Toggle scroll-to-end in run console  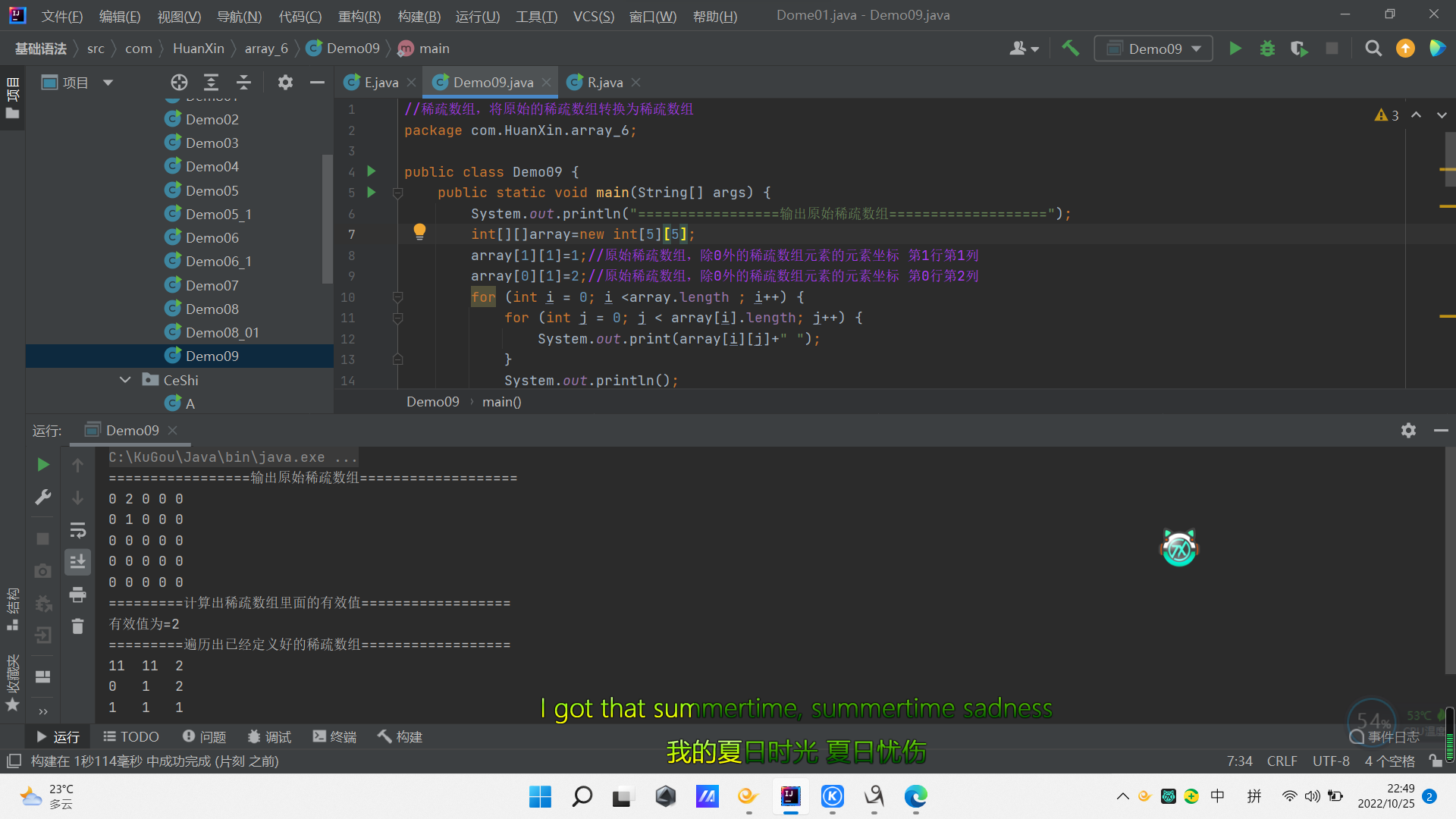pyautogui.click(x=77, y=562)
